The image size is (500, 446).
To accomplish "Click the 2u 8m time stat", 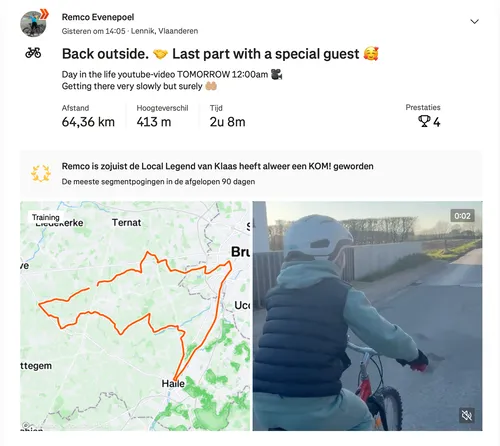I will point(227,122).
